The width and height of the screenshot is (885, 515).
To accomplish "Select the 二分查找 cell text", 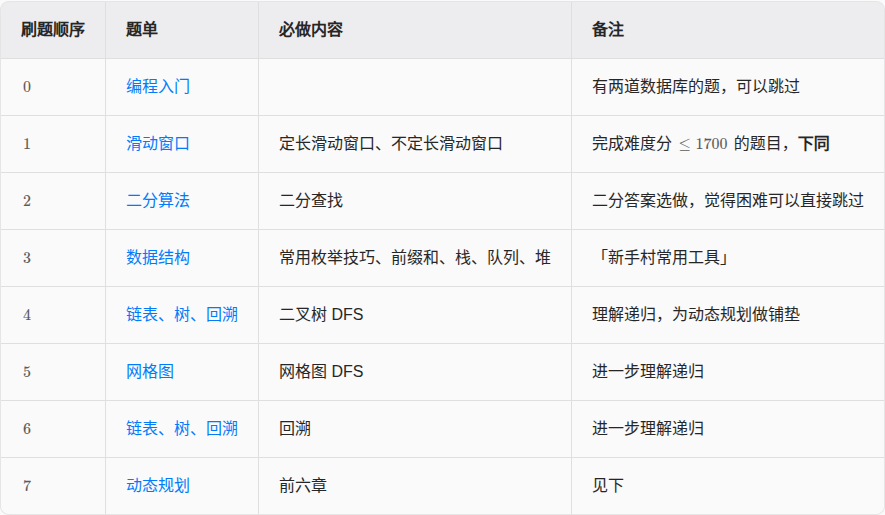I will [x=311, y=201].
